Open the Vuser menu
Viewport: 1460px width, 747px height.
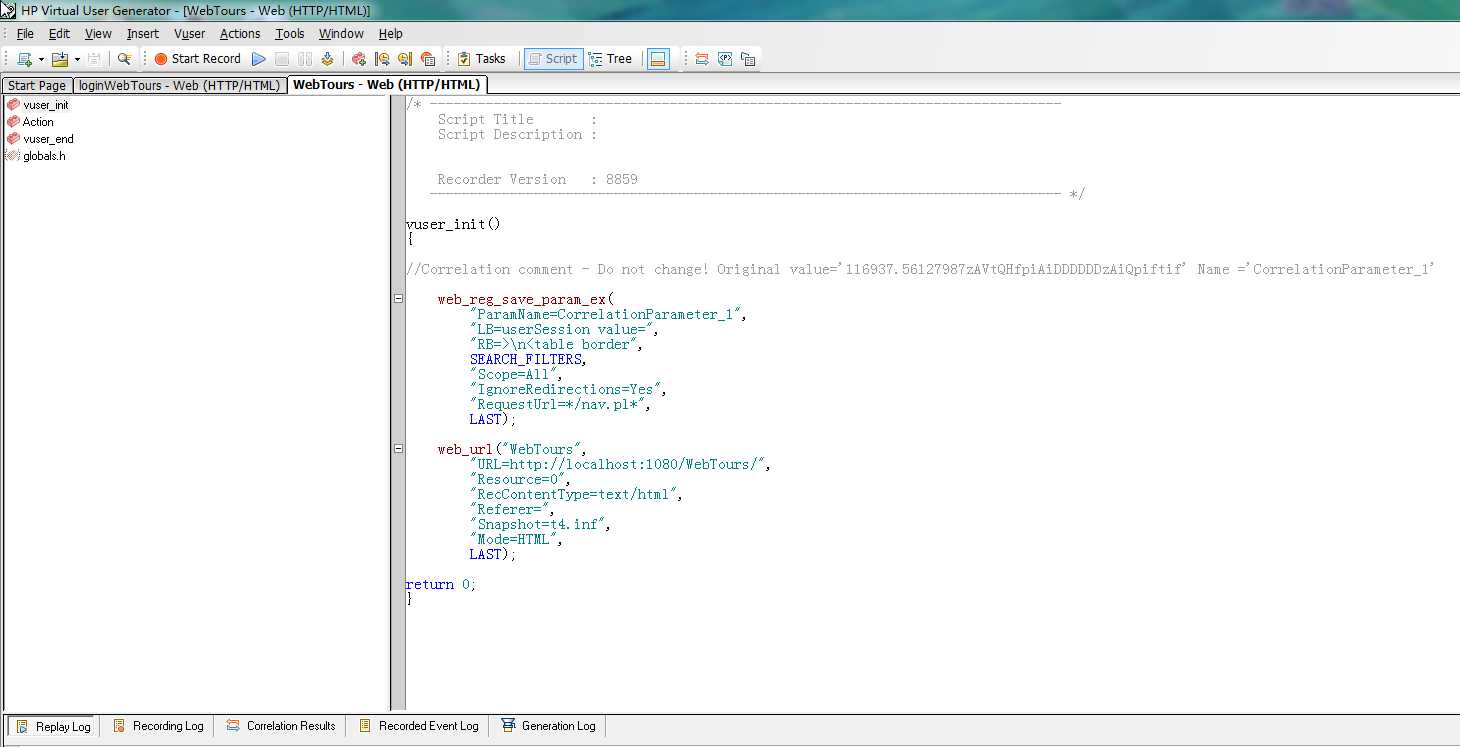pyautogui.click(x=189, y=34)
